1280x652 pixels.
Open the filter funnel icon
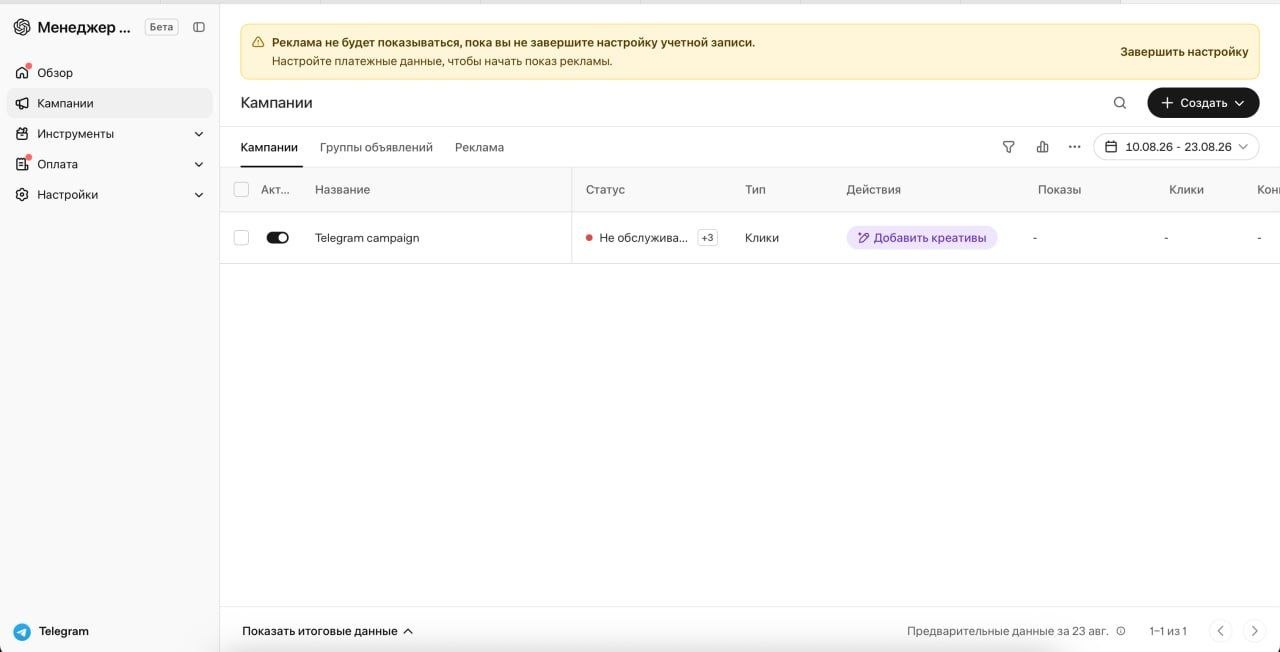[1008, 147]
